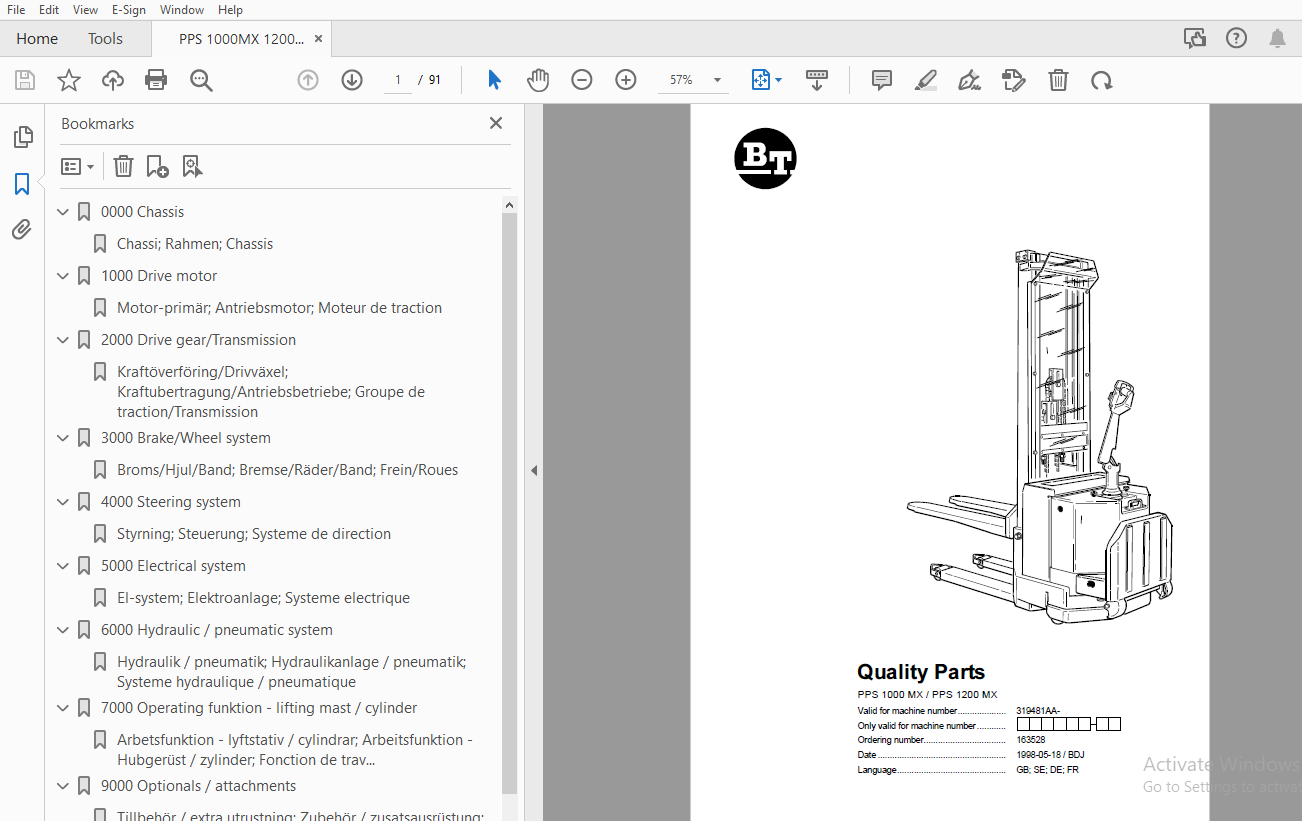Collapse 5000 Electrical system bookmark

pos(63,566)
